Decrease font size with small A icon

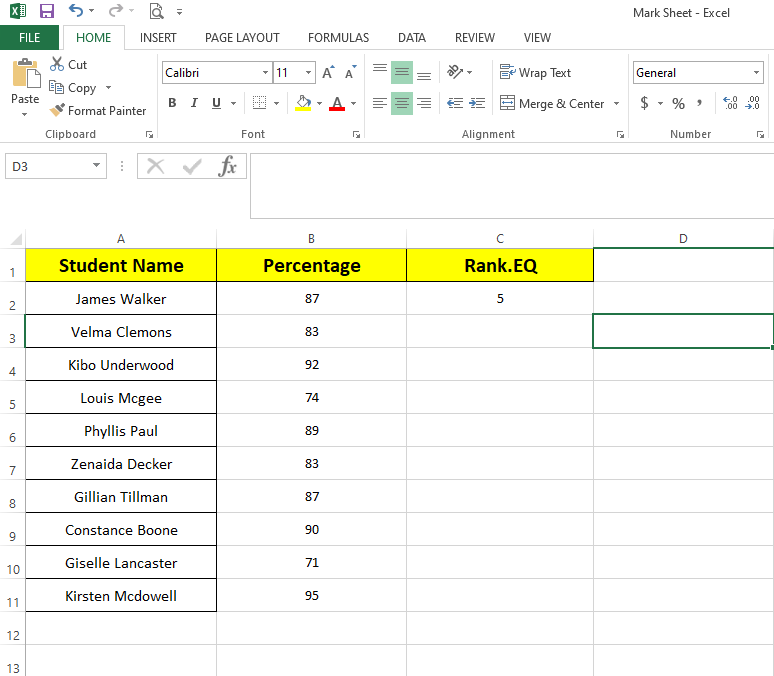tap(350, 73)
